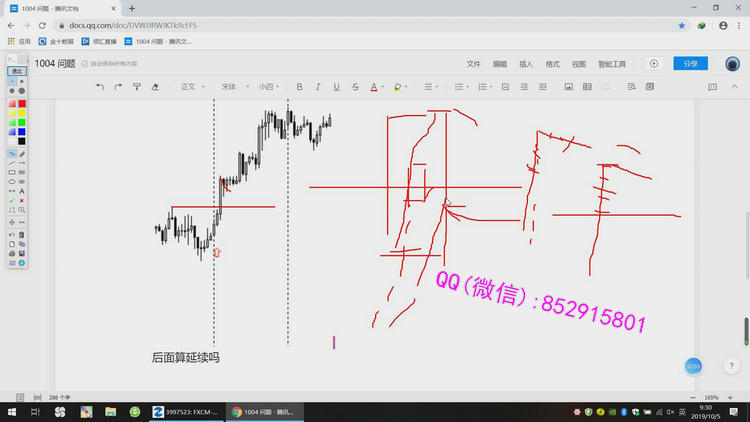Open the 小四 font size dropdown
This screenshot has width=750, height=422.
(x=269, y=87)
